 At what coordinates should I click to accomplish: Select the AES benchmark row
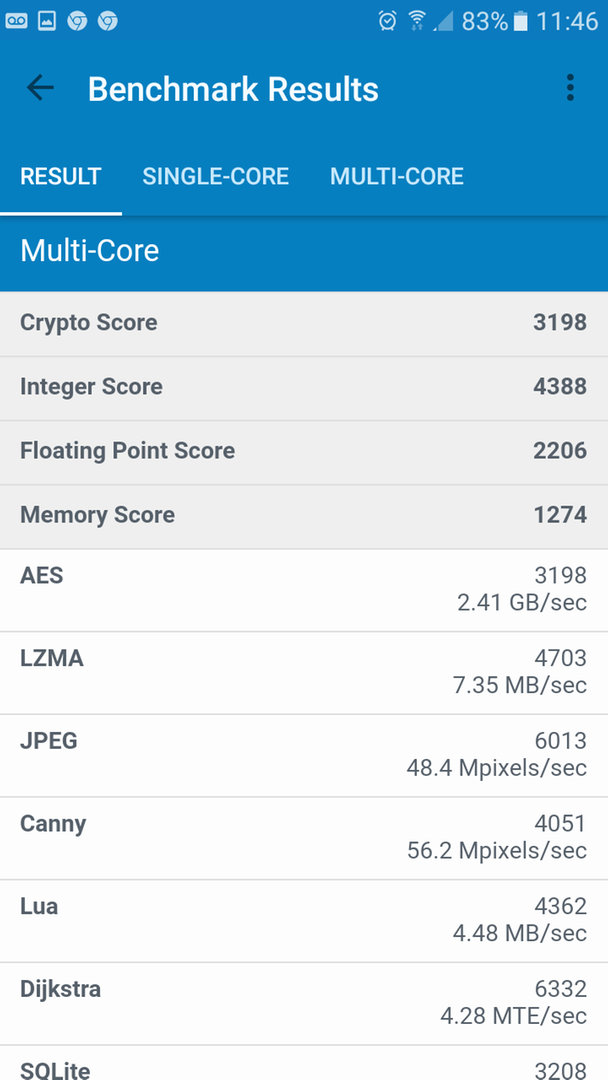click(x=304, y=590)
